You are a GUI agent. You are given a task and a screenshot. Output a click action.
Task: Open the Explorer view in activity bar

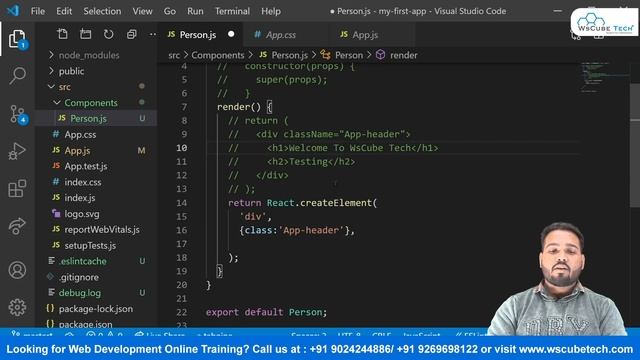click(x=17, y=39)
